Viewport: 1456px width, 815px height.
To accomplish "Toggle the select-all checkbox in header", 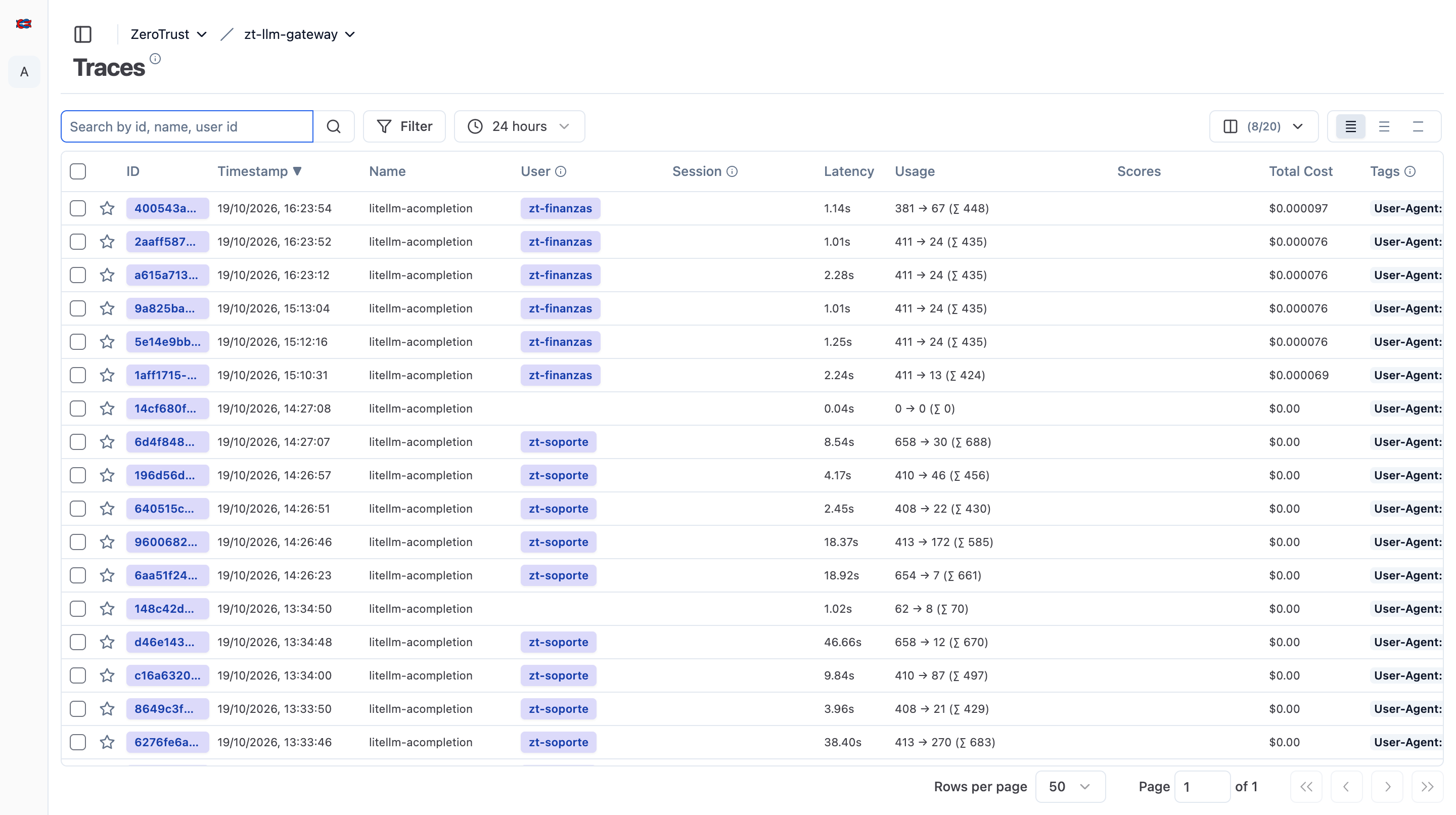I will pos(78,172).
